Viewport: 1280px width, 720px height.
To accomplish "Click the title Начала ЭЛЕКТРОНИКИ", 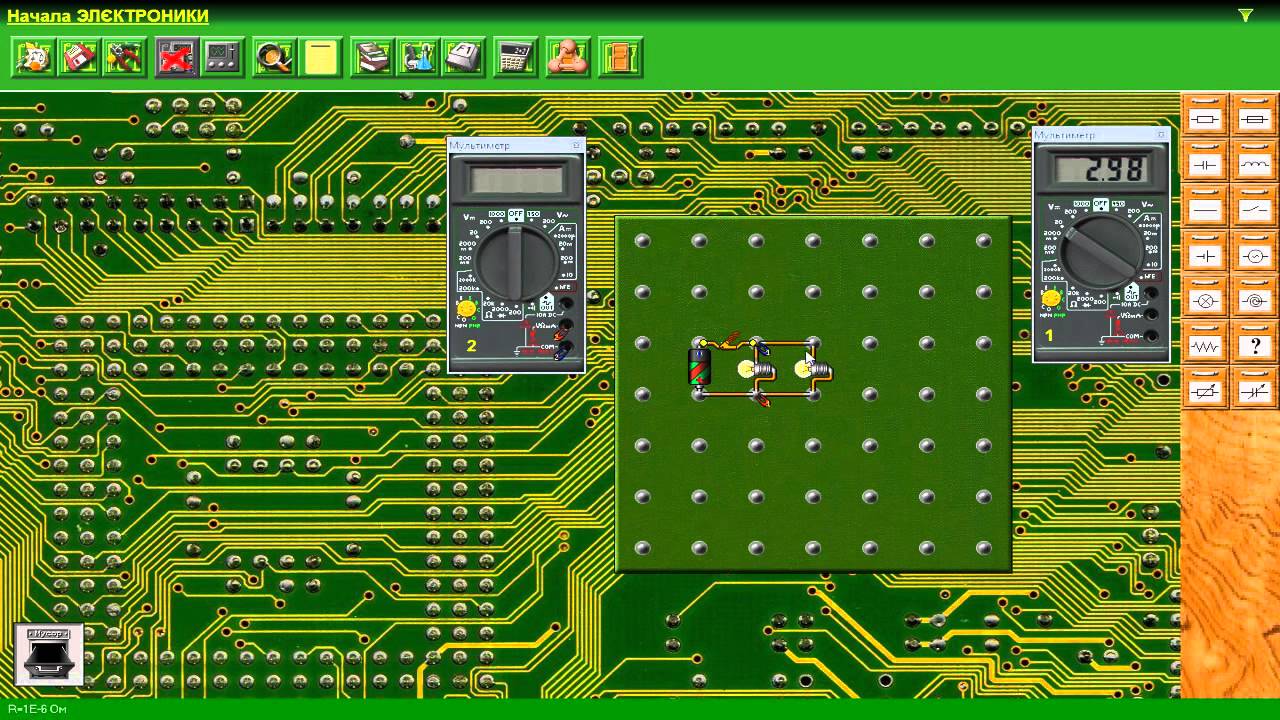I will 108,16.
